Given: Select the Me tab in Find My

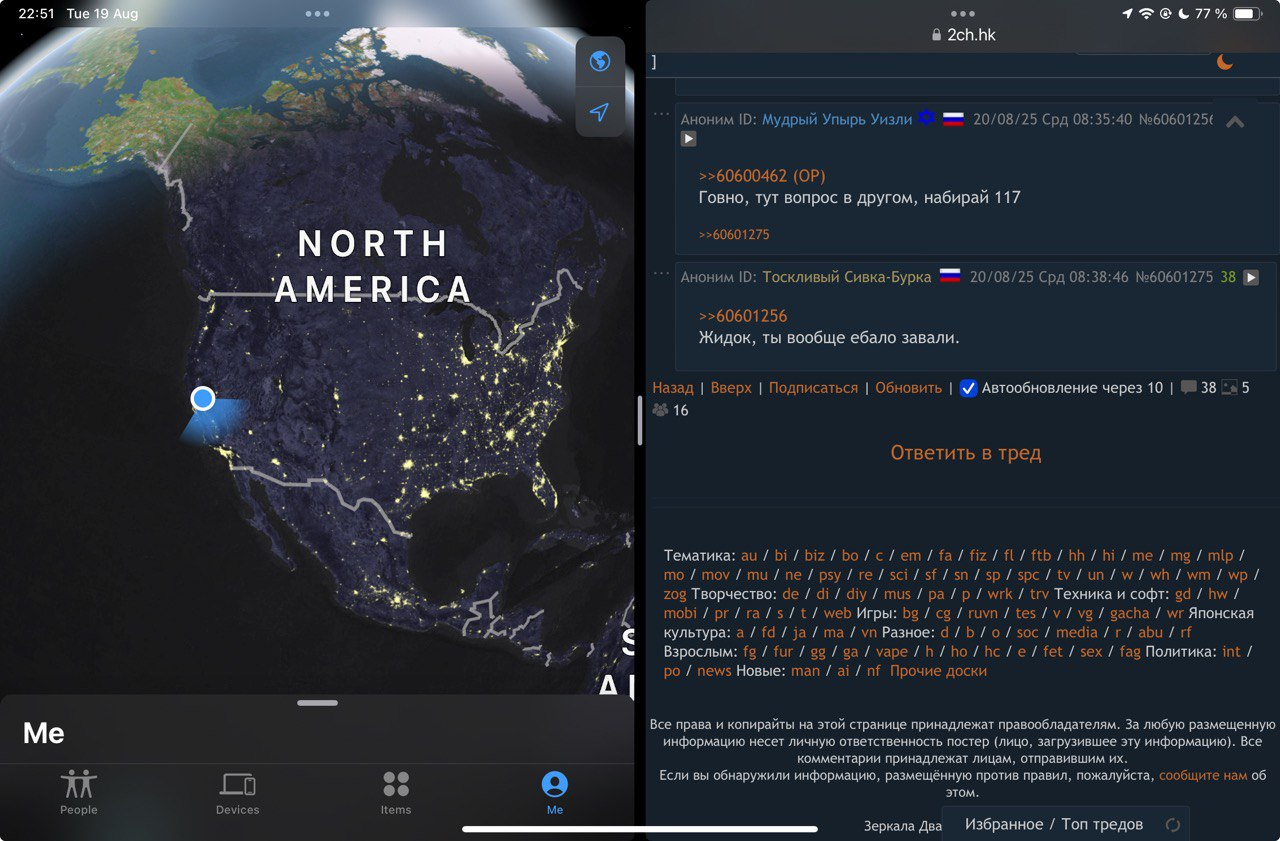Looking at the screenshot, I should click(554, 792).
